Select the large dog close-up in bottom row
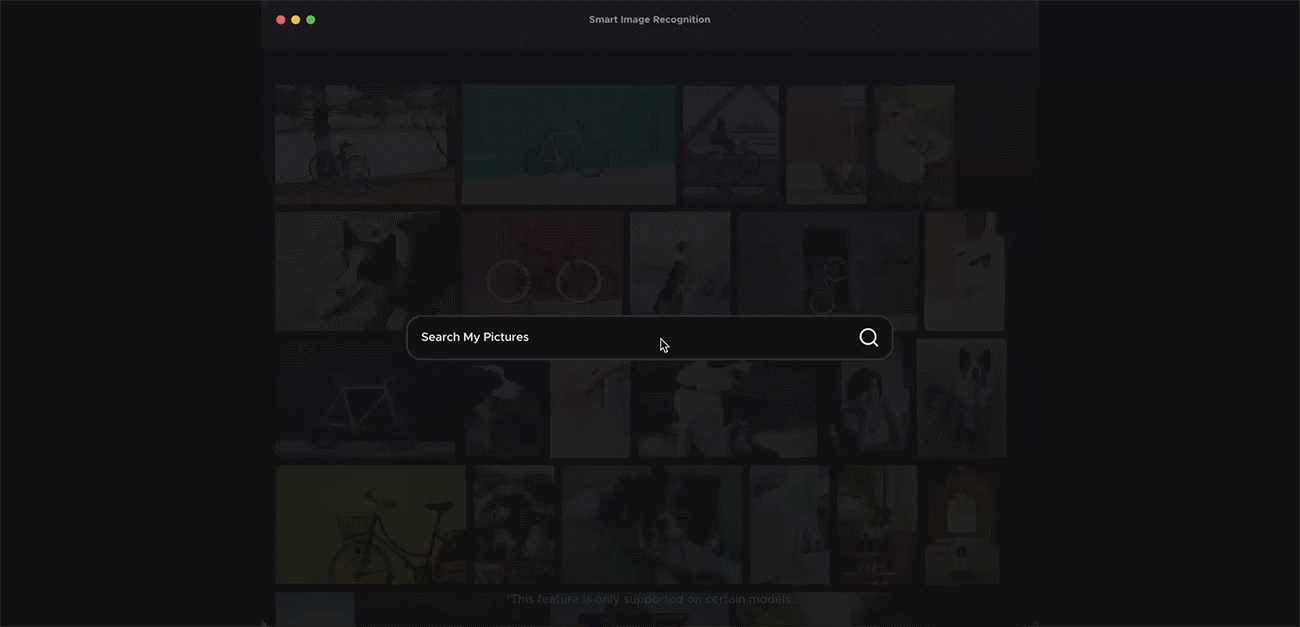Image resolution: width=1300 pixels, height=627 pixels. 652,525
